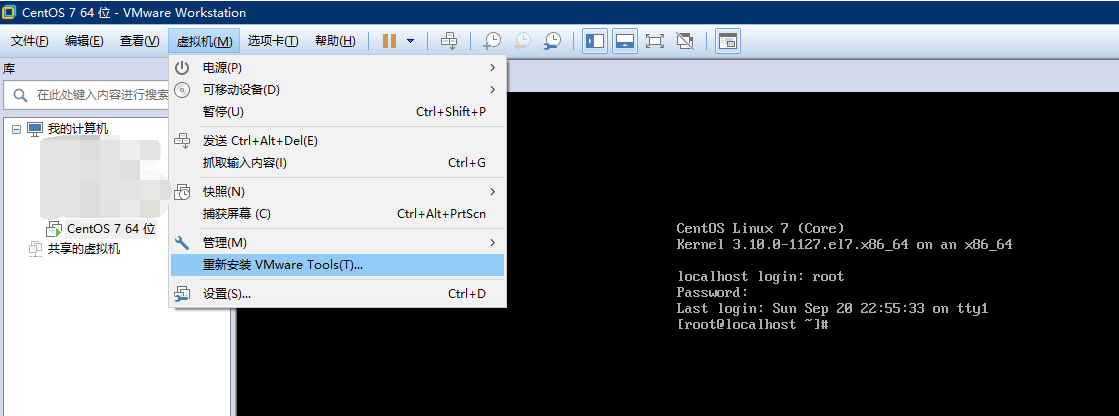Collapse the 我的计算机 tree node

[16, 129]
